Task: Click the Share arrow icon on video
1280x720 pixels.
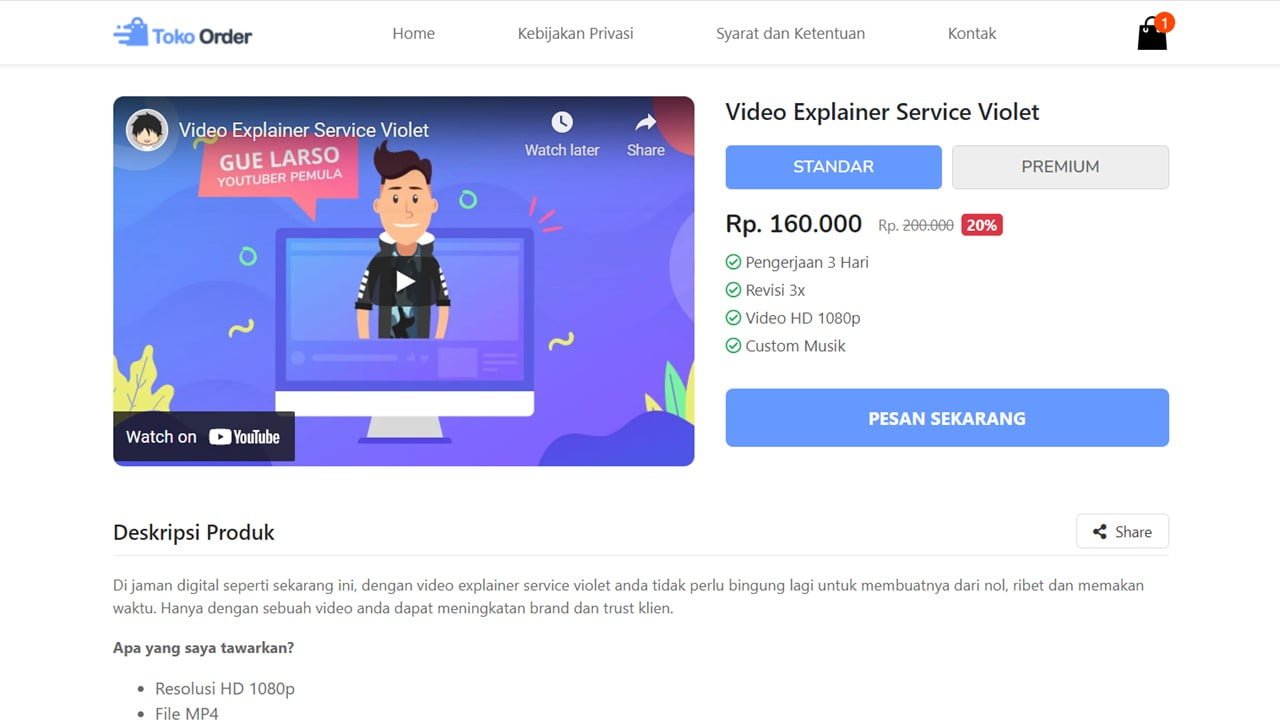Action: point(646,123)
